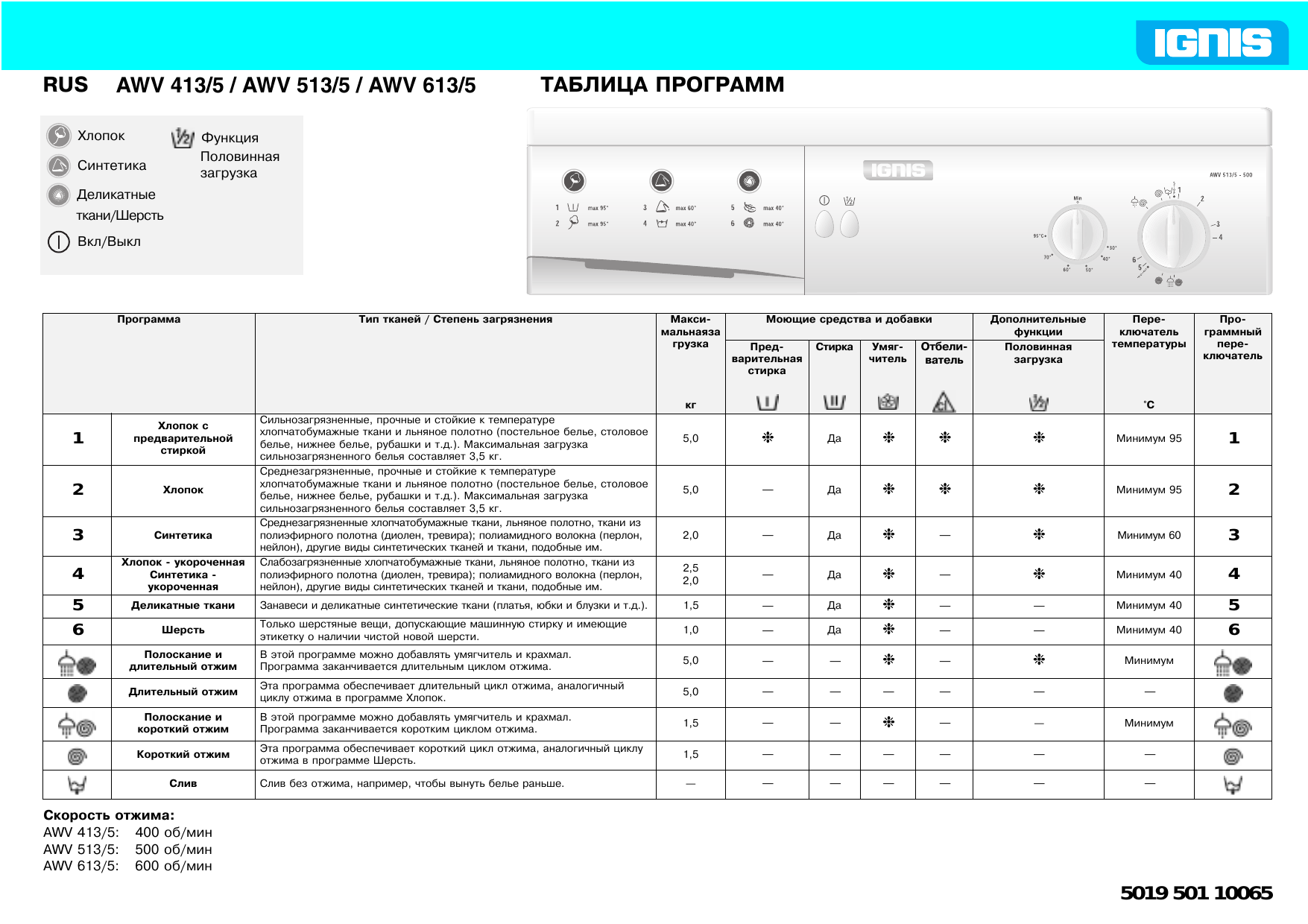Screen dimensions: 1308x924
Task: Click the rinse and short spin icon, left column
Action: click(78, 725)
